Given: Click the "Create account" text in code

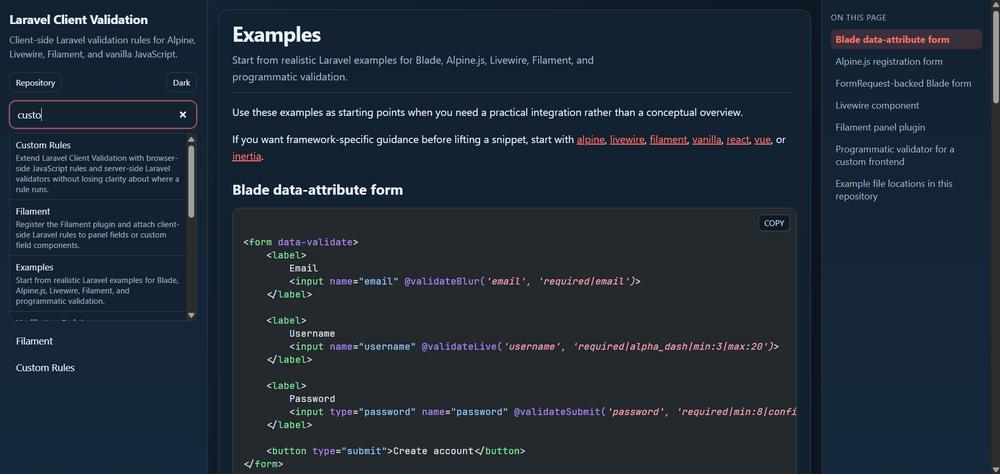Looking at the screenshot, I should pyautogui.click(x=434, y=451).
